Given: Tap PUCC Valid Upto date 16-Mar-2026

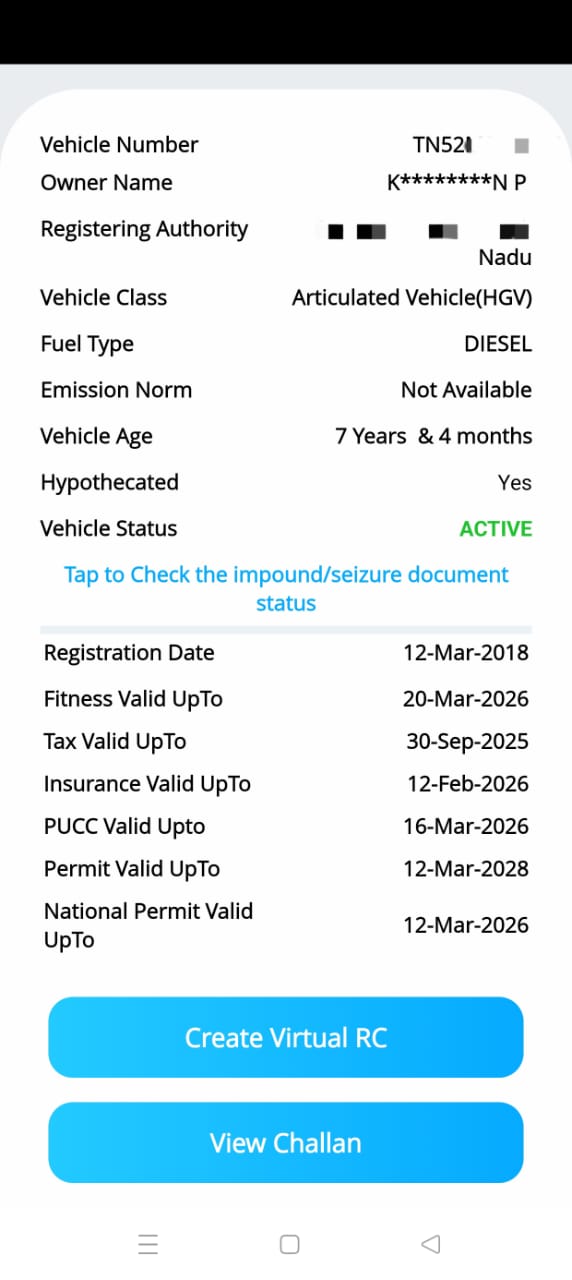Looking at the screenshot, I should 466,826.
